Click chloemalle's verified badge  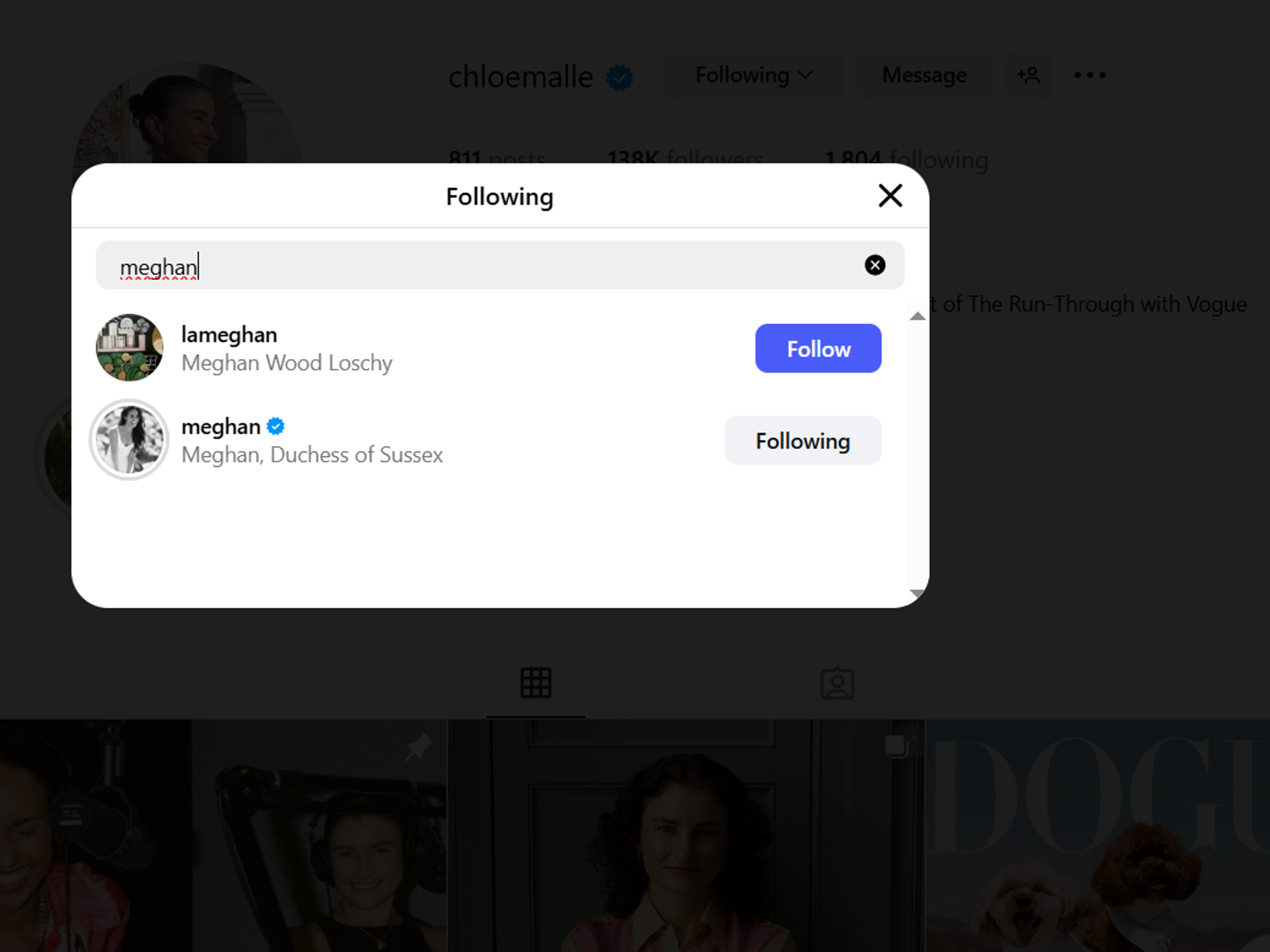(x=620, y=76)
